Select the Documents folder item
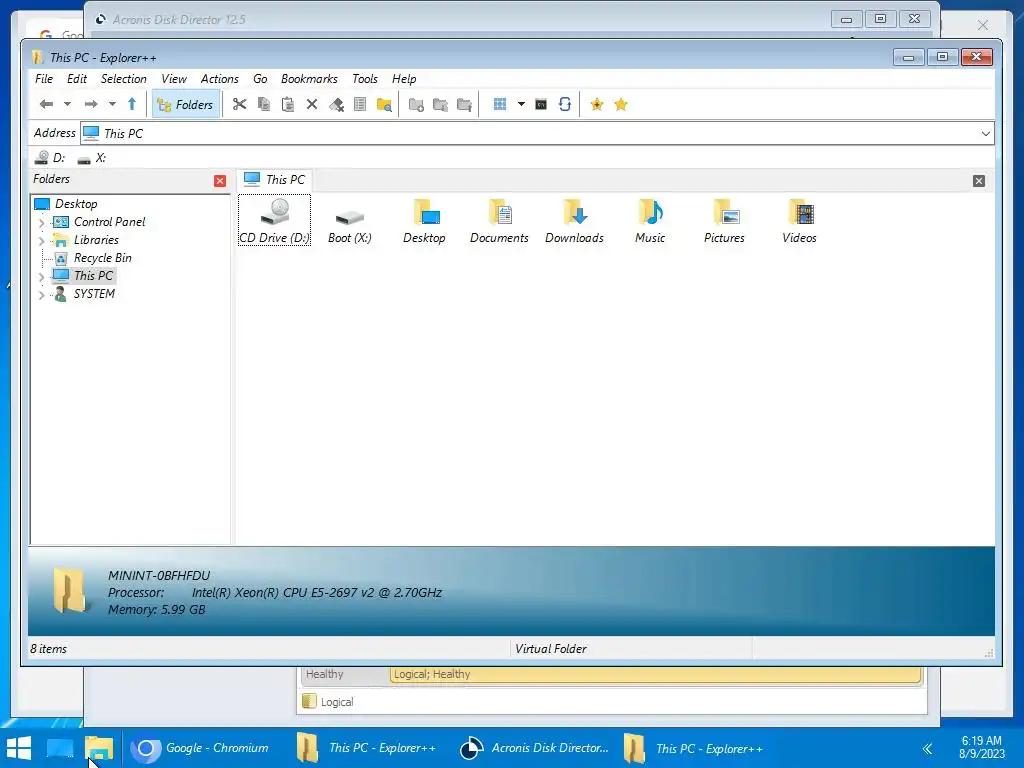Screen dimensions: 1024x768 500,221
